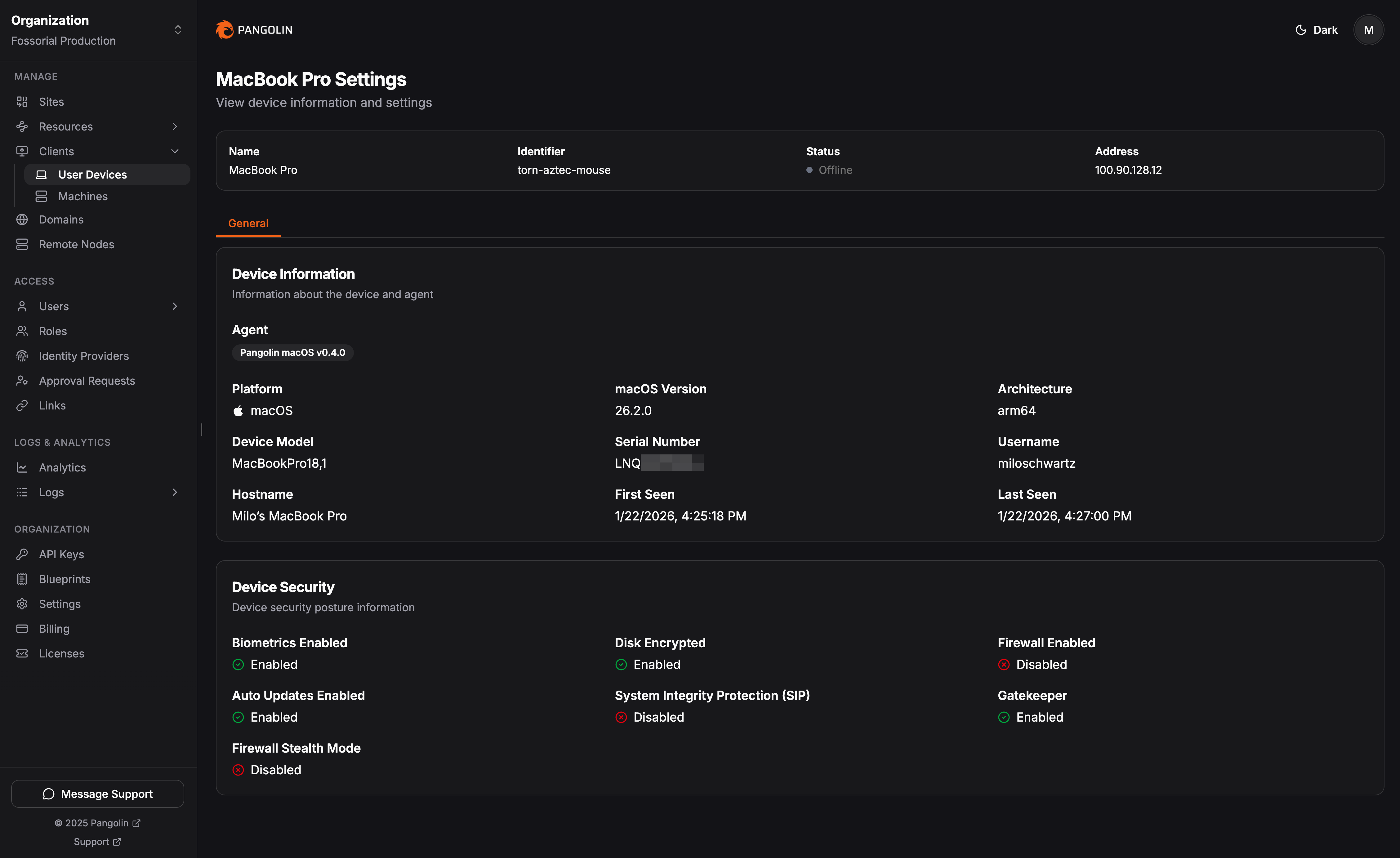Image resolution: width=1400 pixels, height=858 pixels.
Task: Open the 2025 Pangolin footer link
Action: coord(97,823)
